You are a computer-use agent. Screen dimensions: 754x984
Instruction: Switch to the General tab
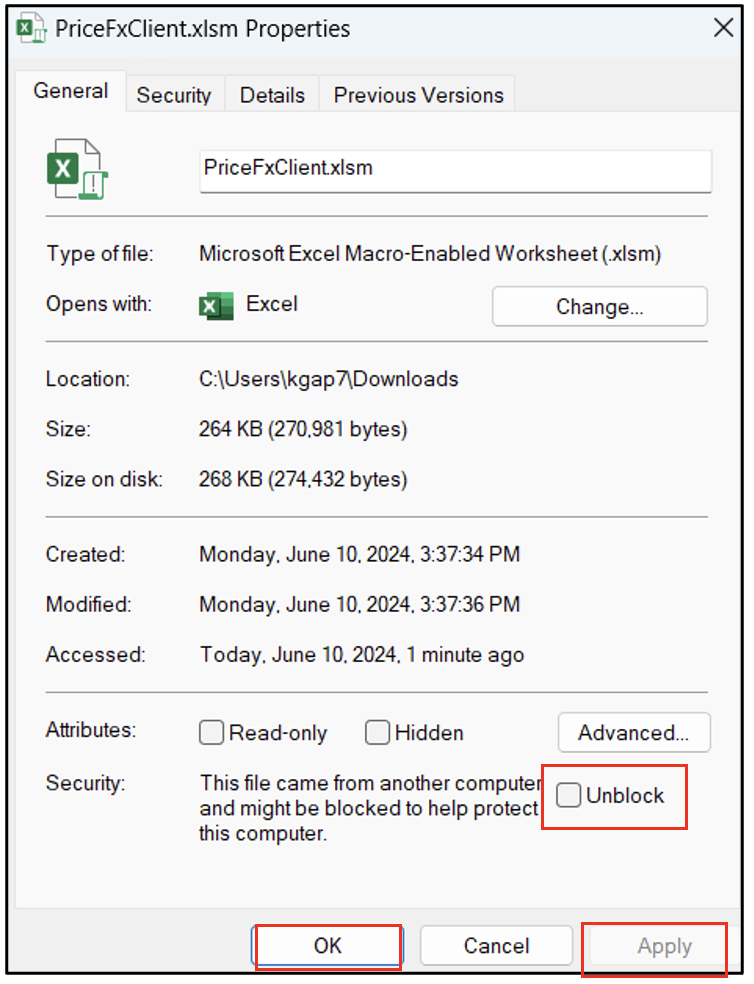(70, 91)
